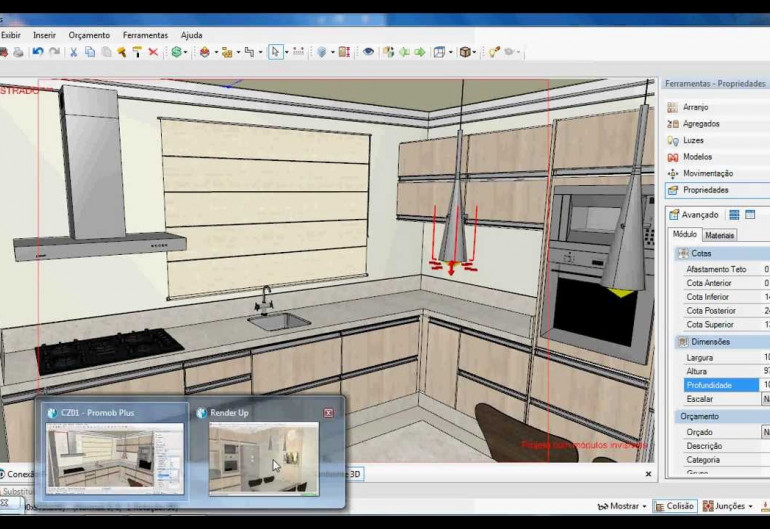Select the arrow pointer selection tool

[275, 52]
